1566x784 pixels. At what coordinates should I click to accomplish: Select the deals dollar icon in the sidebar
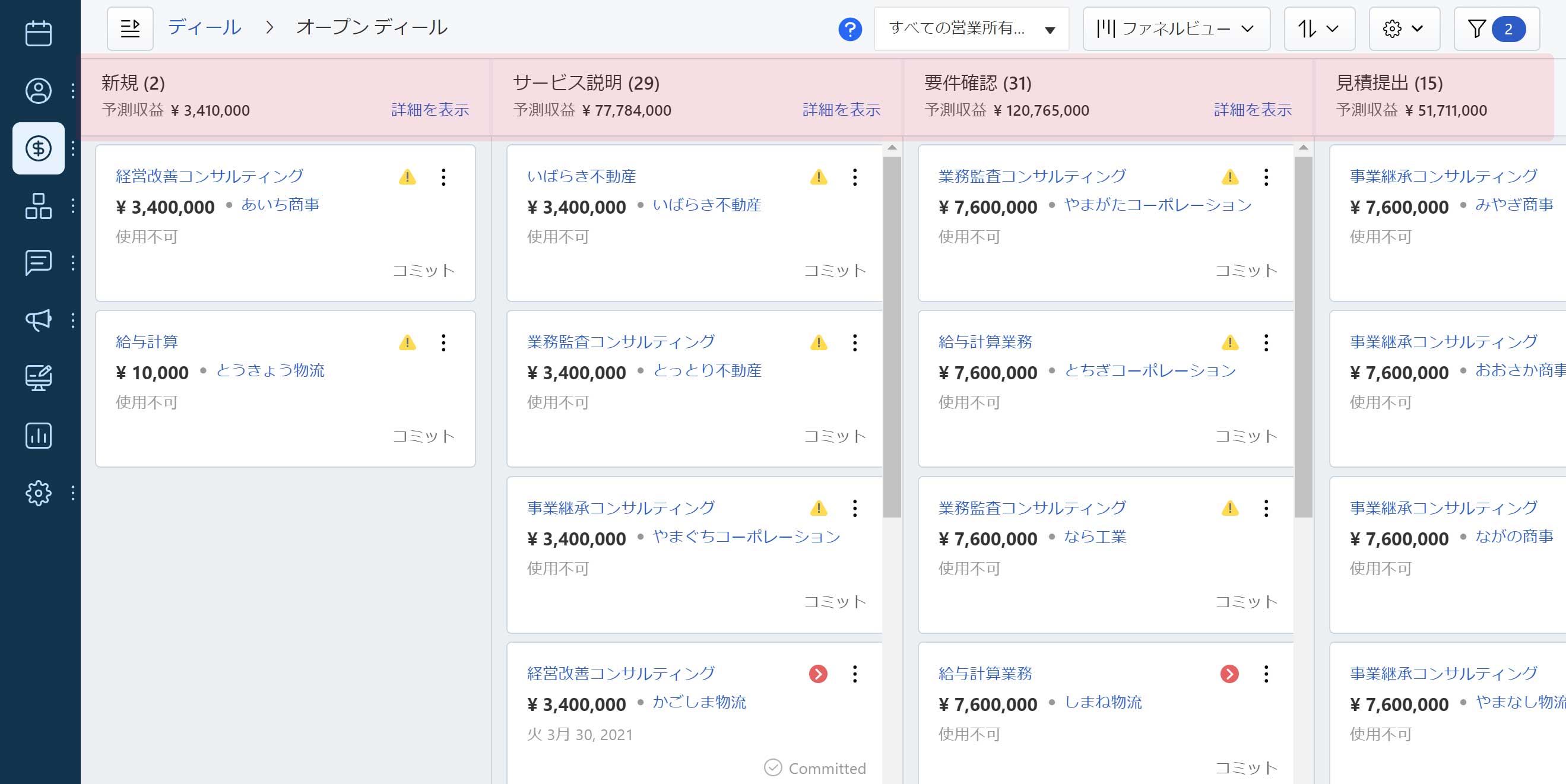coord(39,148)
